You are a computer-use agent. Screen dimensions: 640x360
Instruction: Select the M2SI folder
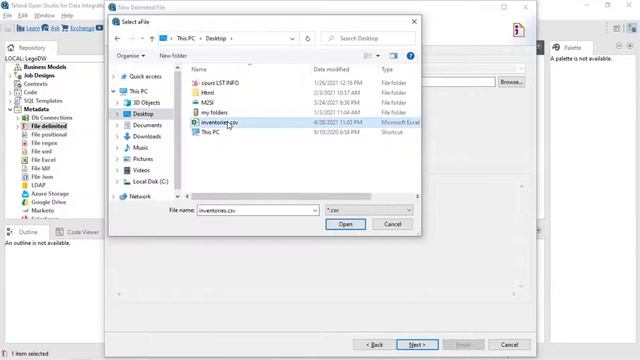207,102
